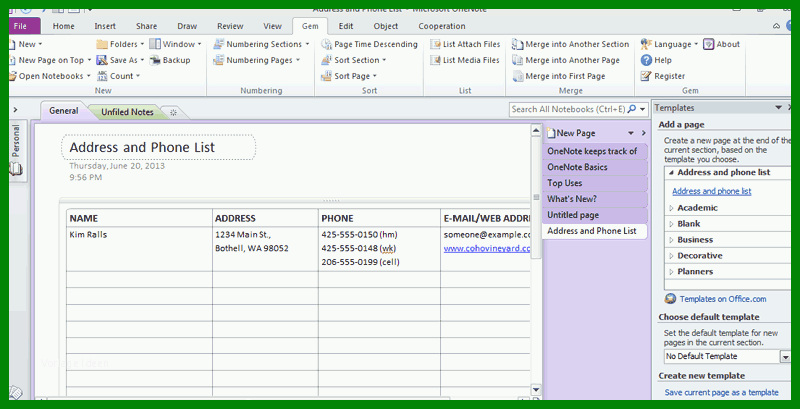
Task: Expand the Blank template category
Action: click(671, 224)
